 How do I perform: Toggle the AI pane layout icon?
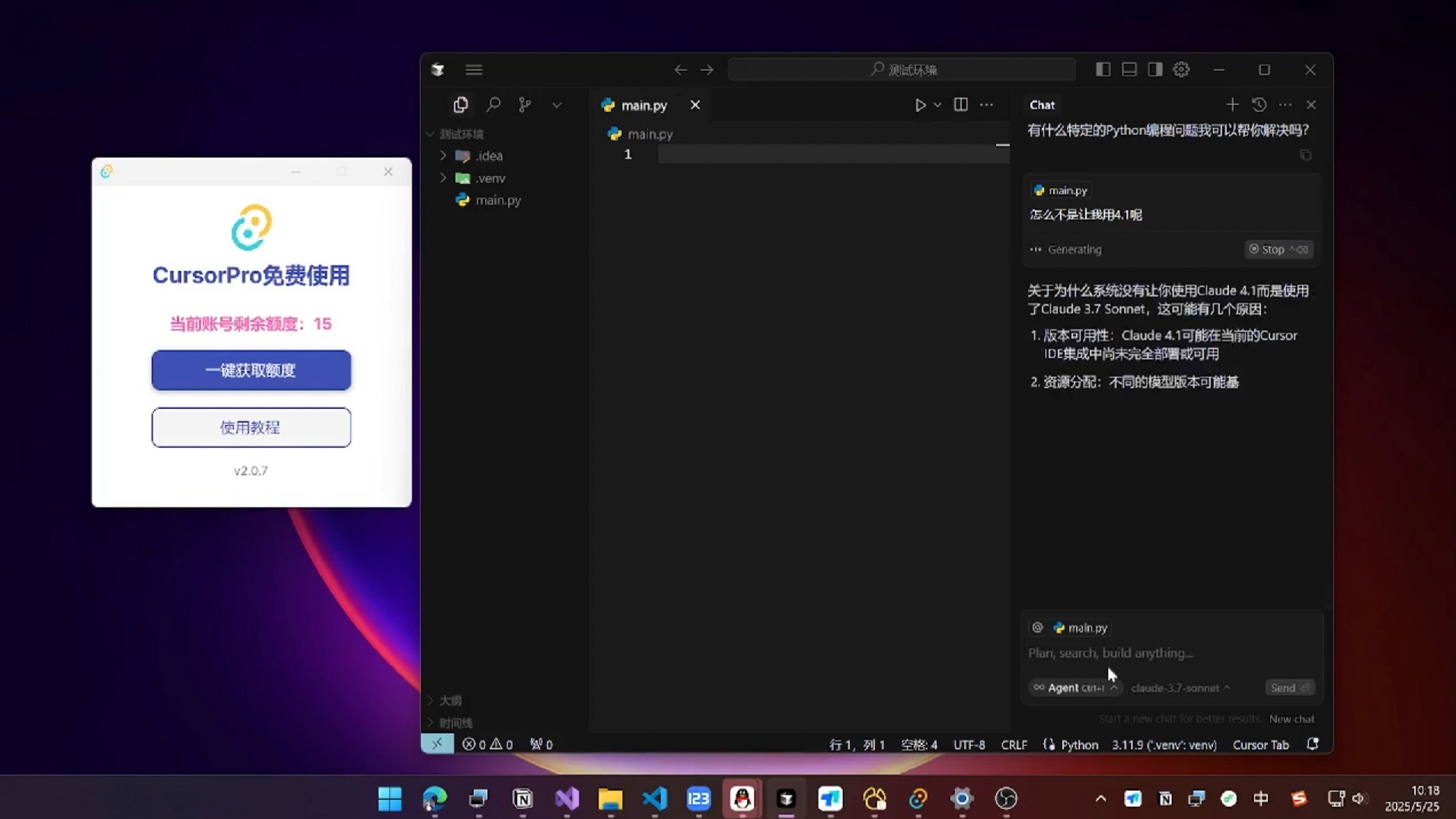1155,69
